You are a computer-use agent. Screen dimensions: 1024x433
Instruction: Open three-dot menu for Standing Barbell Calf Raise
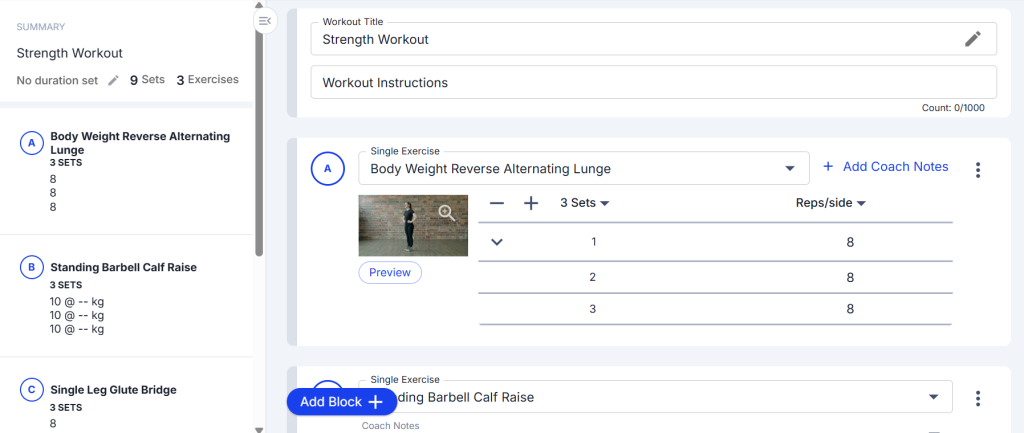click(x=978, y=398)
